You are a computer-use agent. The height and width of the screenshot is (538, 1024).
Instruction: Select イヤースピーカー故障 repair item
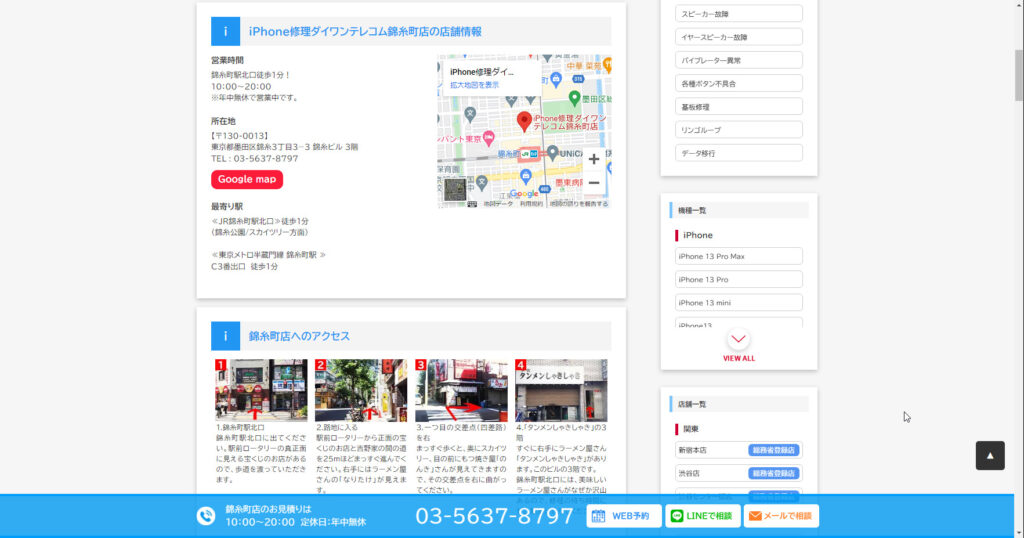pos(739,37)
